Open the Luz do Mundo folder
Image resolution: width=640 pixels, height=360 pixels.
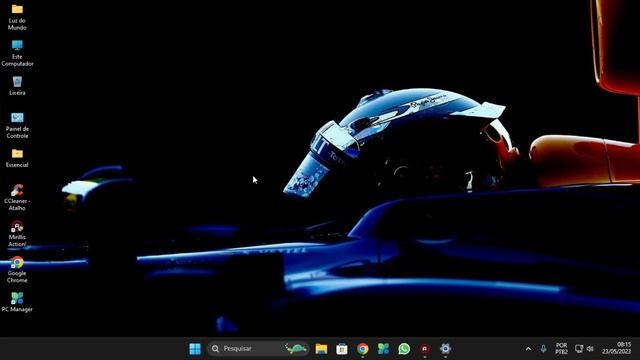pyautogui.click(x=17, y=17)
